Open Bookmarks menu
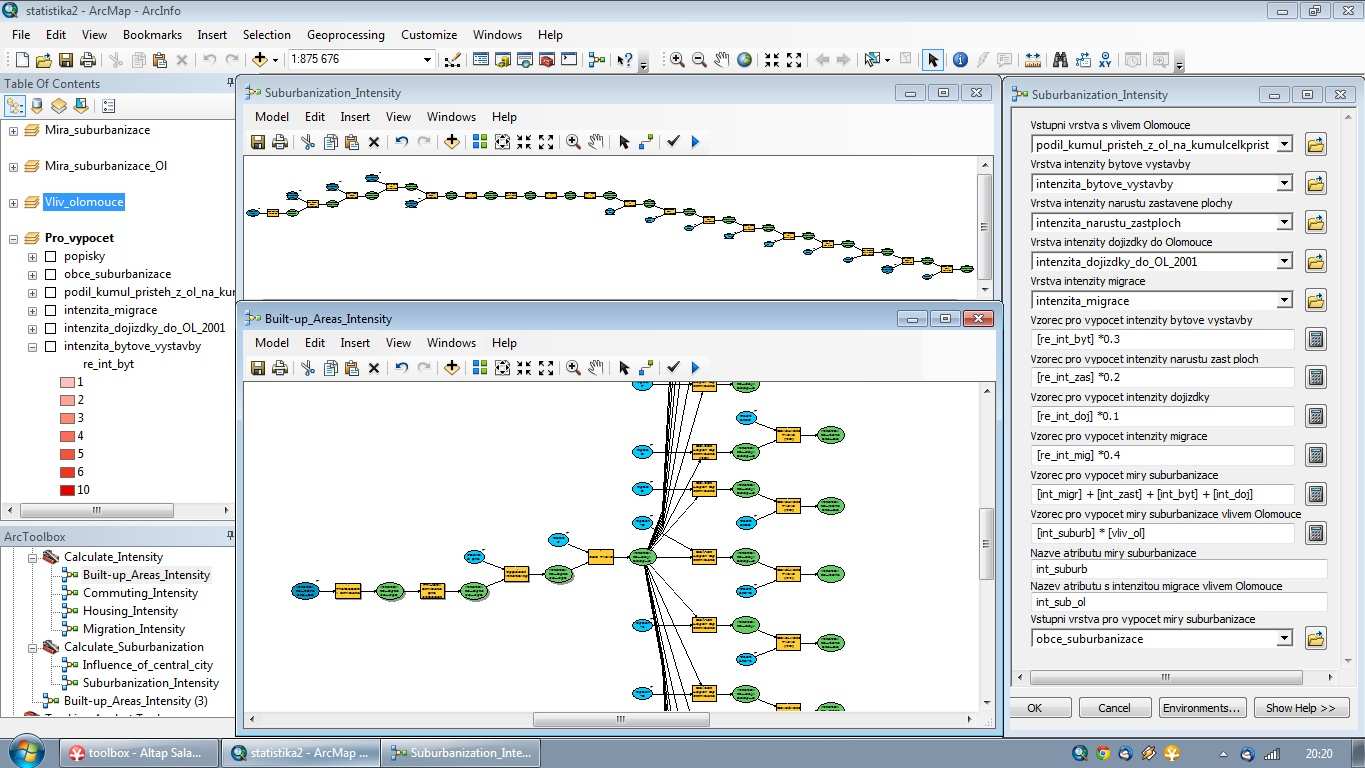The width and height of the screenshot is (1365, 768). point(152,34)
